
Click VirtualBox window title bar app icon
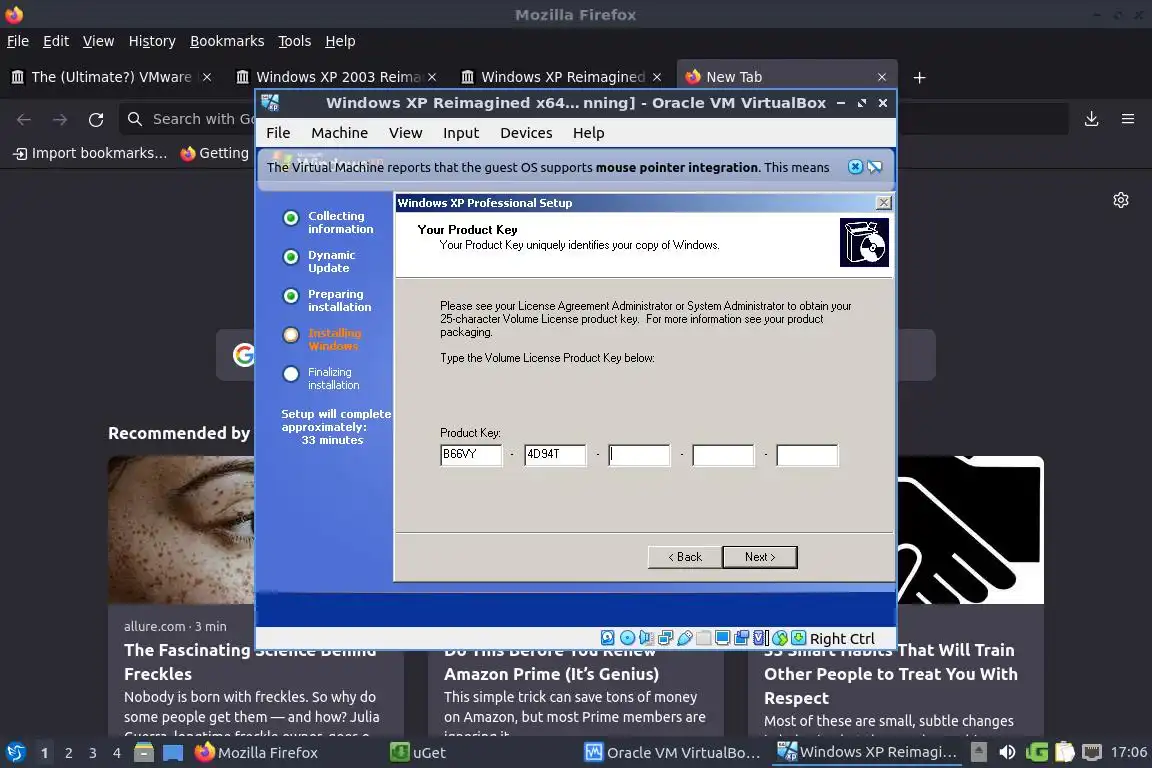pyautogui.click(x=270, y=103)
